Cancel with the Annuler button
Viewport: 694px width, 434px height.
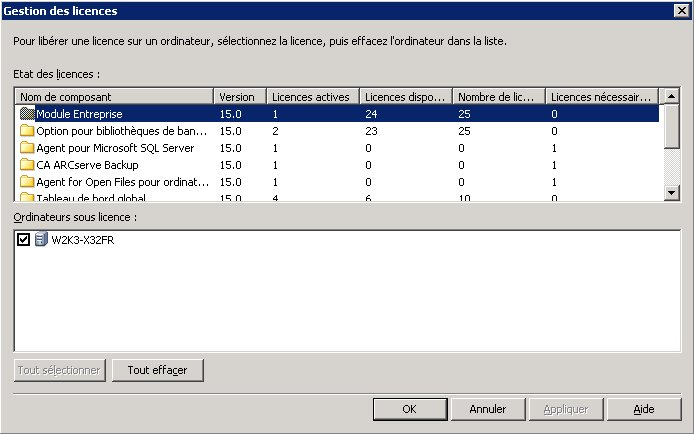point(488,409)
